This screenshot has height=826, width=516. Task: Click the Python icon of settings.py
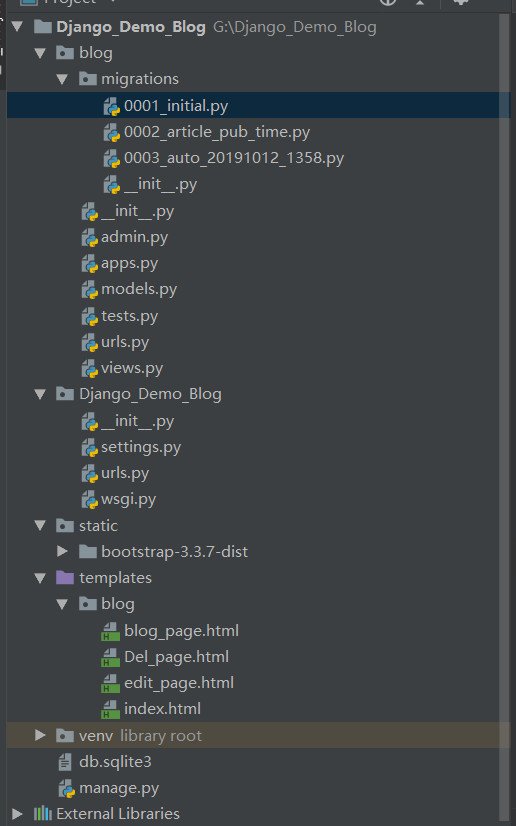click(x=90, y=447)
